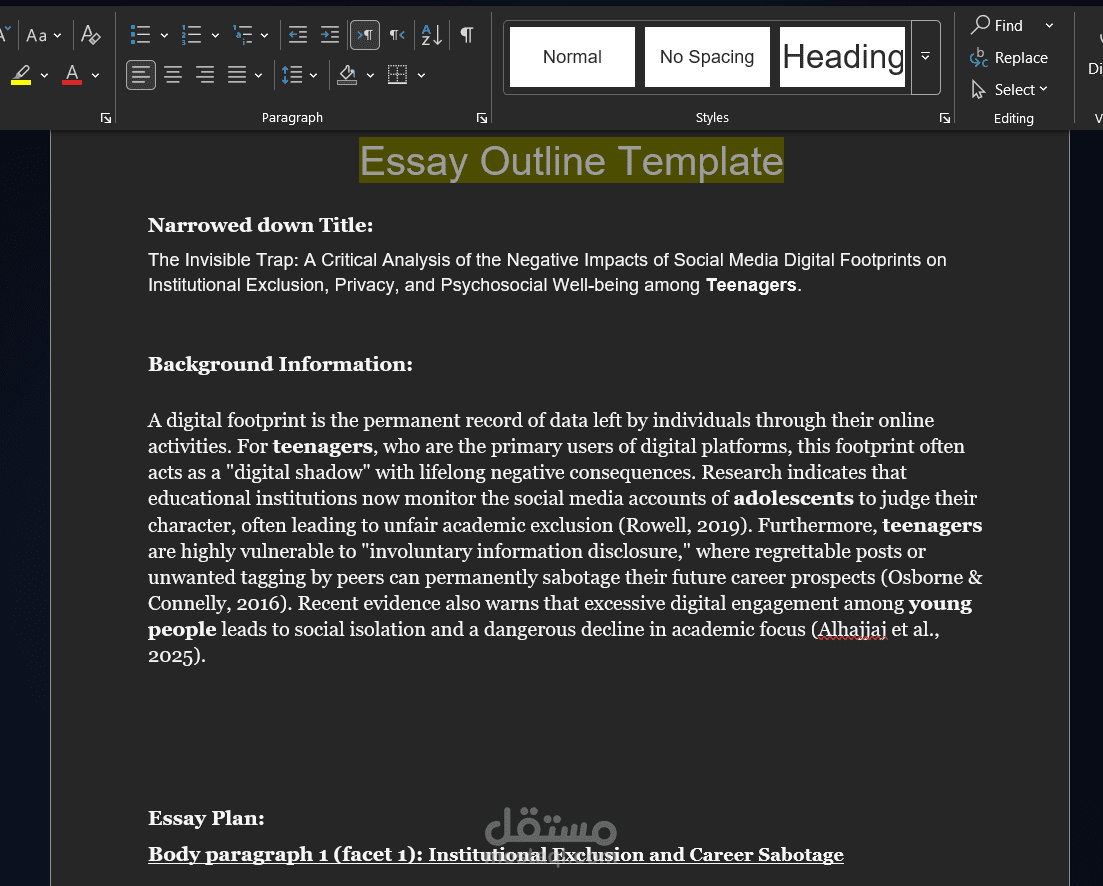Toggle justified paragraph alignment
Image resolution: width=1103 pixels, height=886 pixels.
[x=236, y=74]
